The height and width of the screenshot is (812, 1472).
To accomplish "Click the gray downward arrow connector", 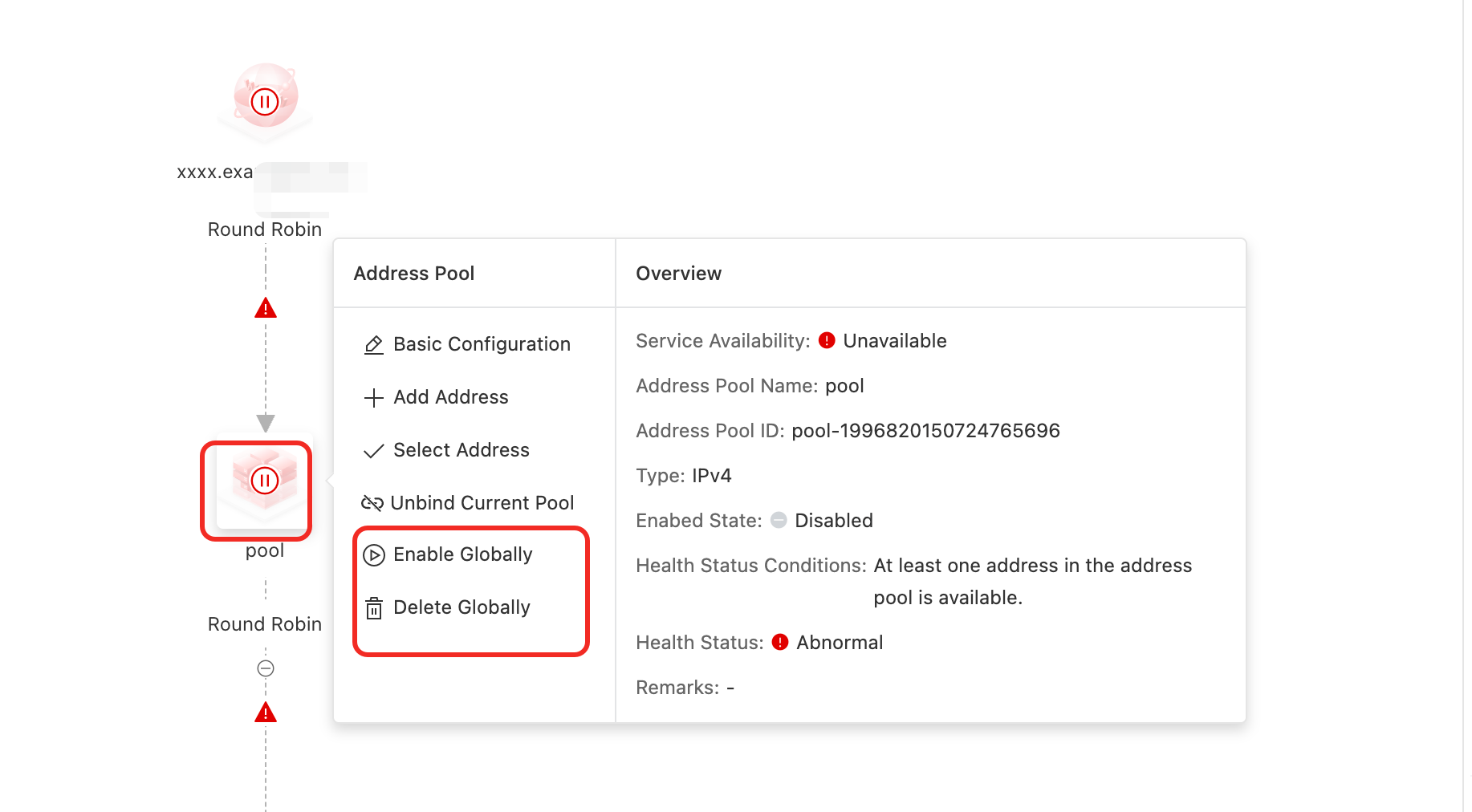I will tap(266, 423).
